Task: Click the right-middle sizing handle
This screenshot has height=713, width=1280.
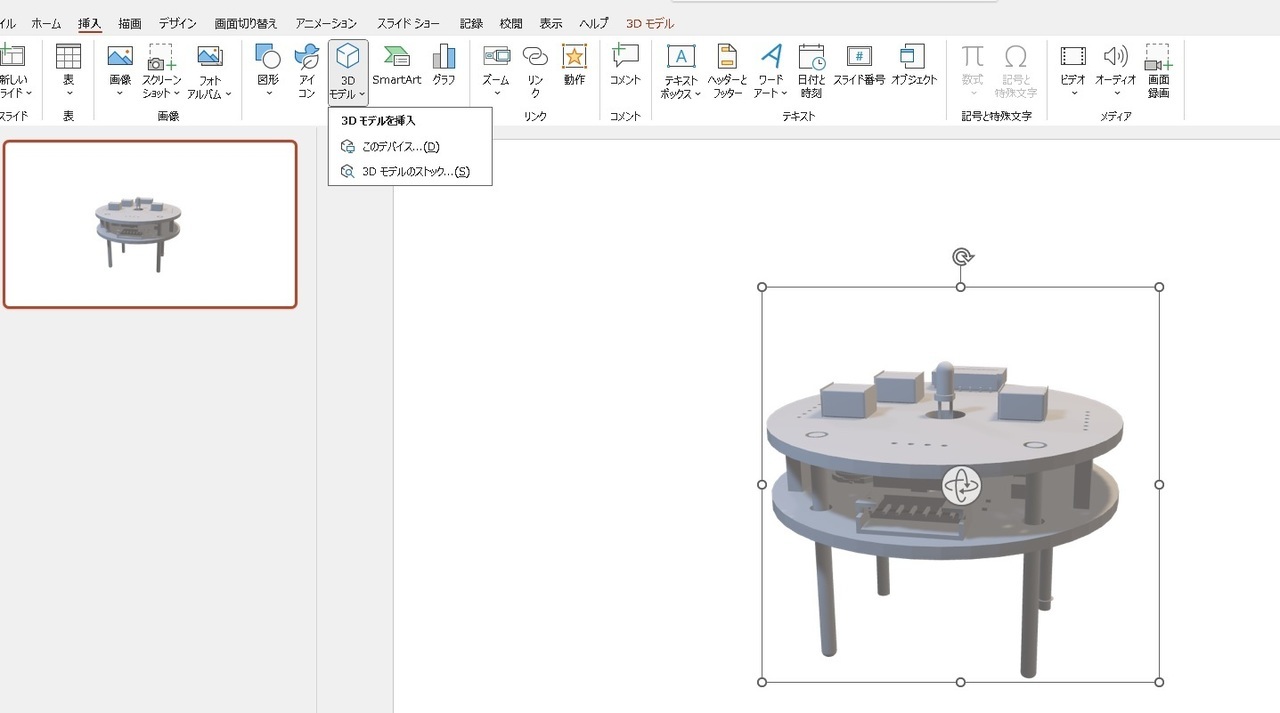Action: [x=1160, y=484]
